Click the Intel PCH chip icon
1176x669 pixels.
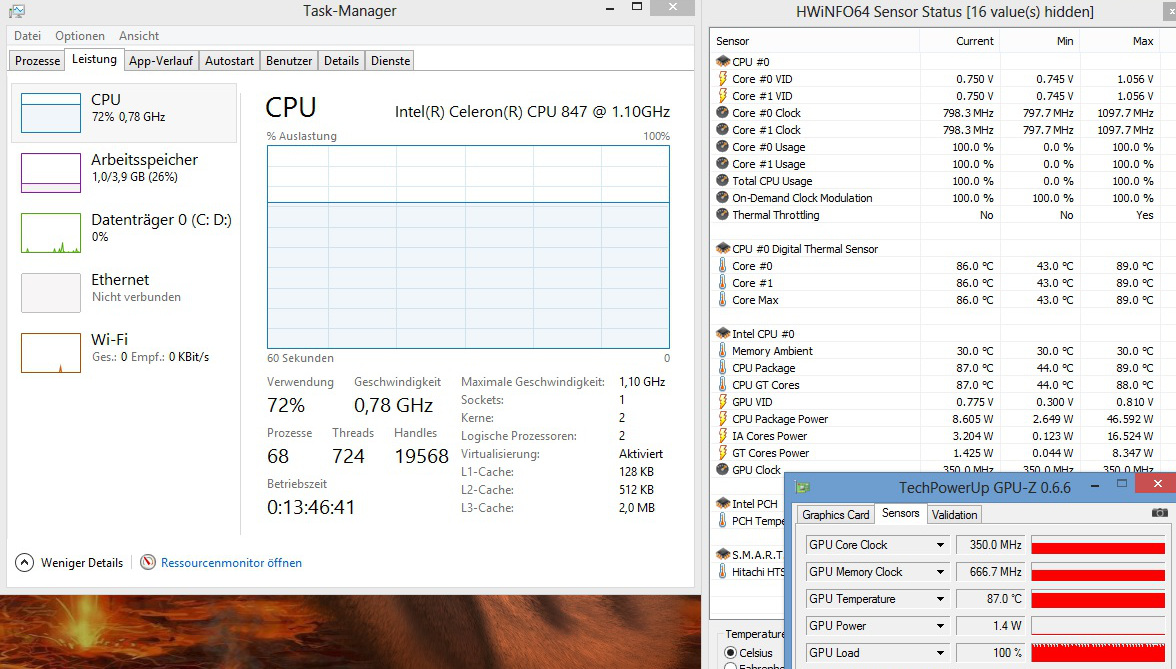723,503
